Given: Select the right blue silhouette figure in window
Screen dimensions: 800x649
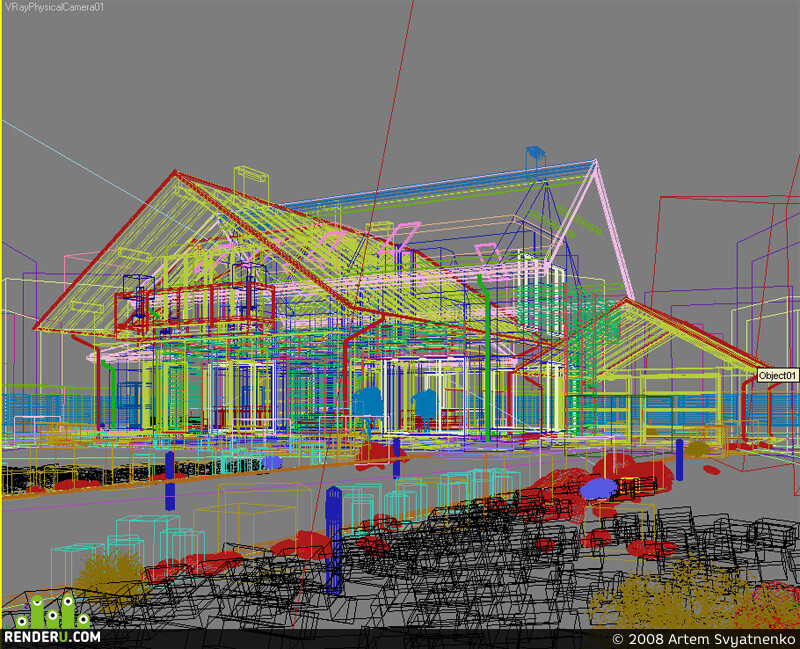Looking at the screenshot, I should click(426, 405).
